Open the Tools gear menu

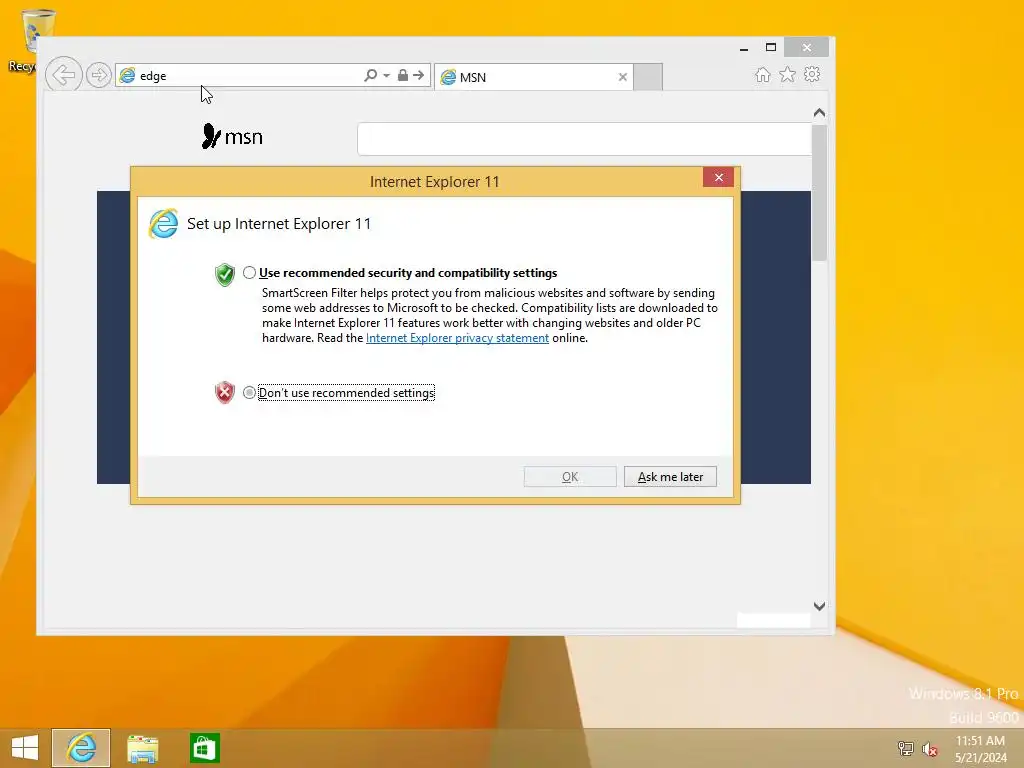point(812,74)
